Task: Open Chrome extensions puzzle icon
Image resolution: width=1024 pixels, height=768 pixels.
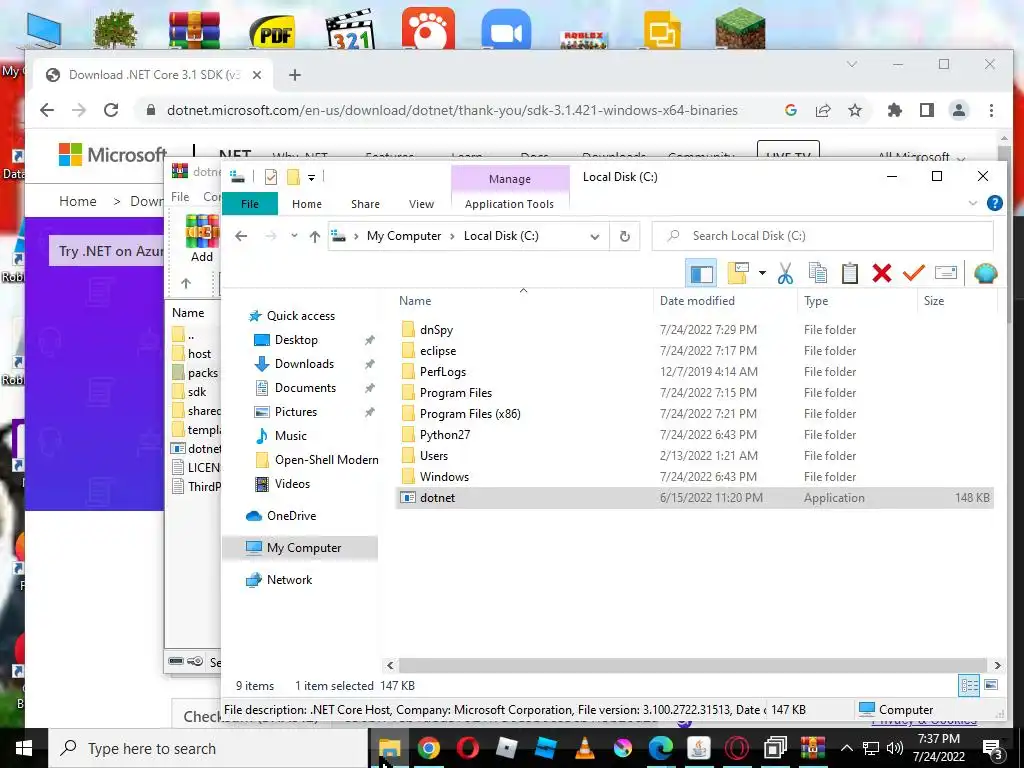Action: click(x=895, y=110)
